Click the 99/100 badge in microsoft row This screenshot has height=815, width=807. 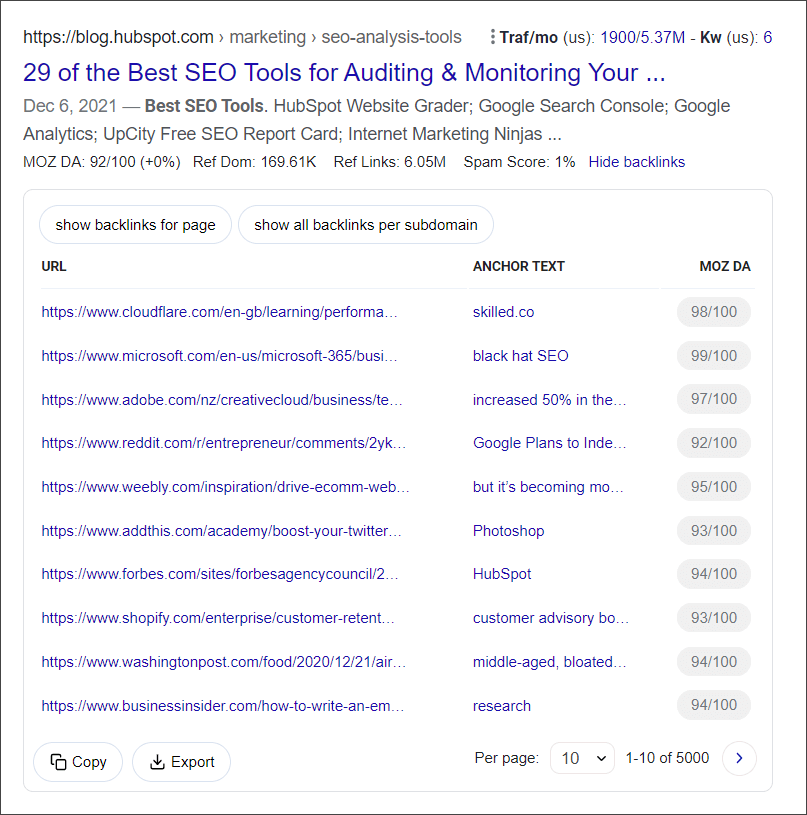pyautogui.click(x=714, y=356)
